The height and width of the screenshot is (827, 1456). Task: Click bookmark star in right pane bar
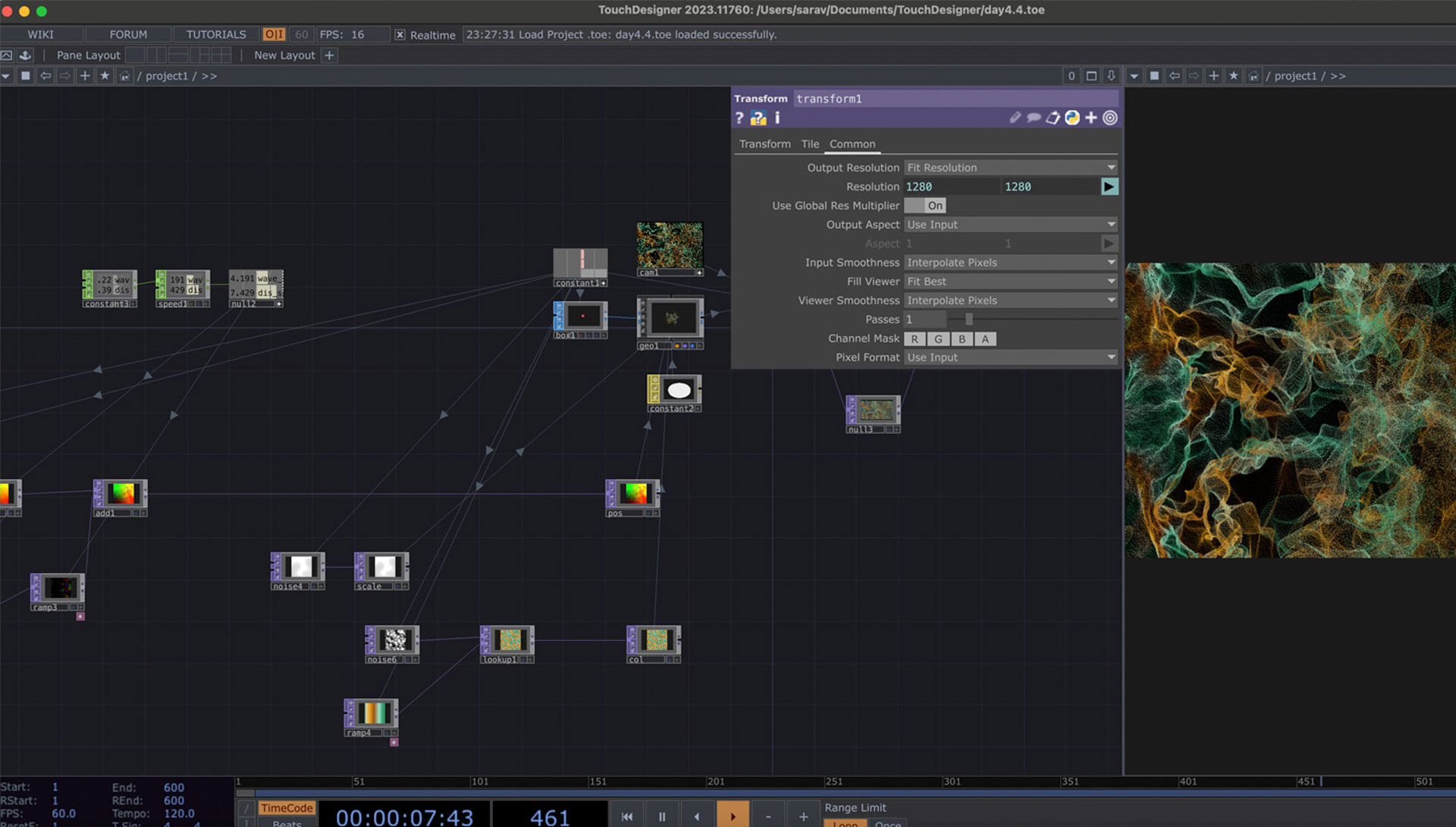click(x=1234, y=76)
